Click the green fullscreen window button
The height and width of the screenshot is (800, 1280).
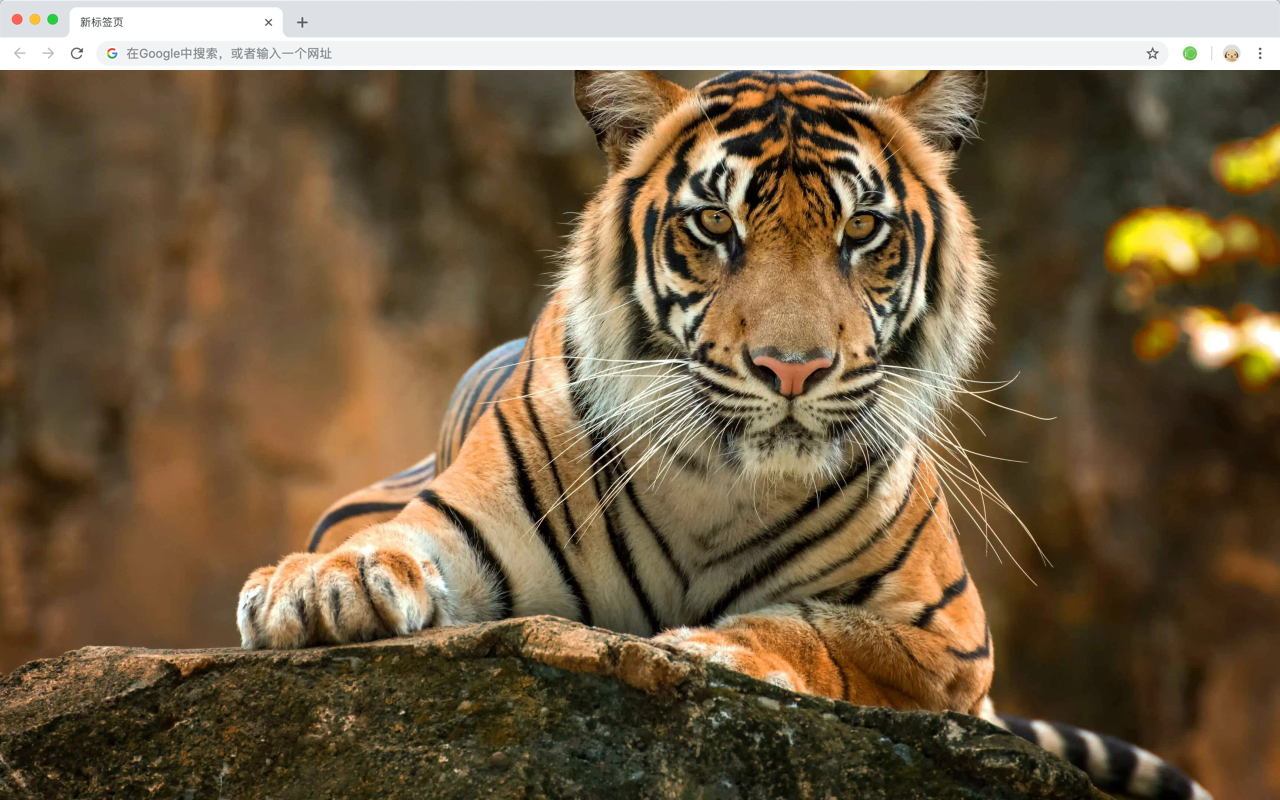click(x=52, y=19)
